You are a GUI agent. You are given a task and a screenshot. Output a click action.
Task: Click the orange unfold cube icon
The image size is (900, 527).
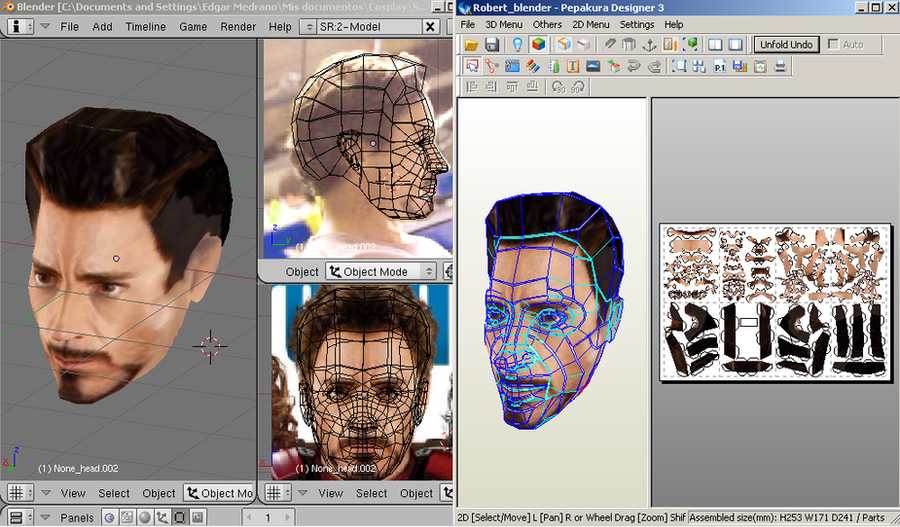564,45
